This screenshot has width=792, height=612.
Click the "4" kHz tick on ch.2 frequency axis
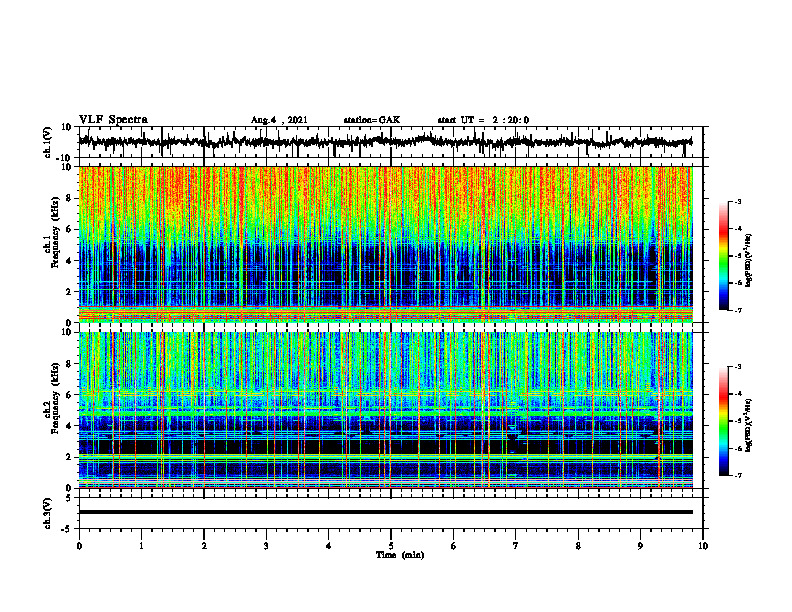(x=69, y=426)
